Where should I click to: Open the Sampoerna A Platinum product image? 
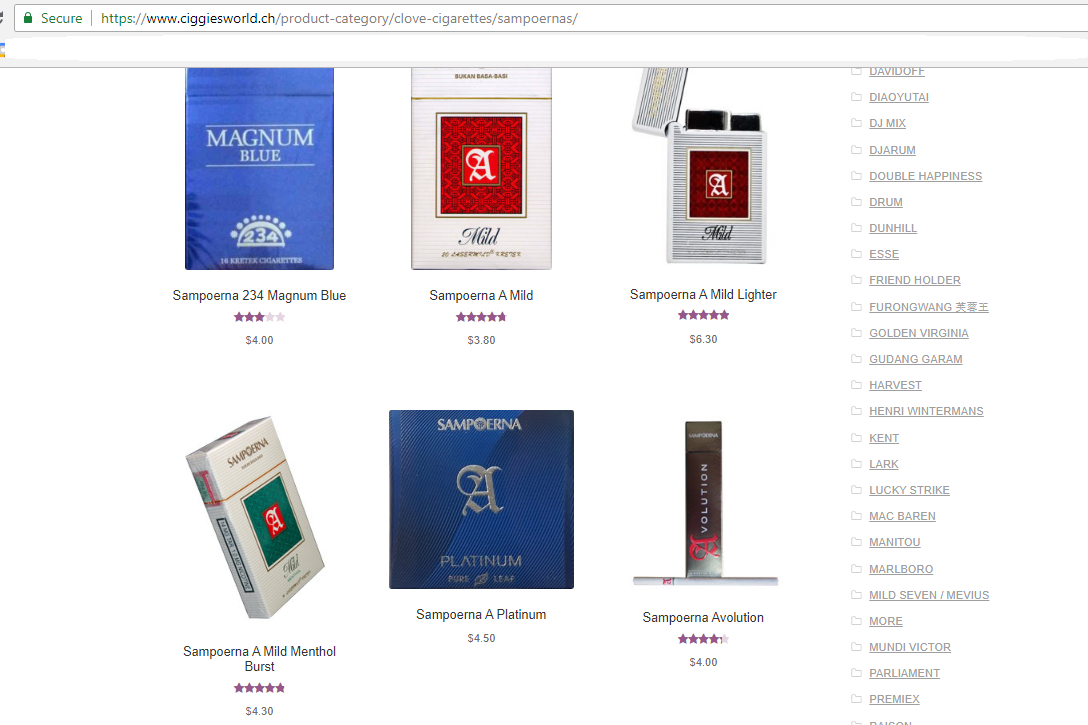tap(482, 500)
